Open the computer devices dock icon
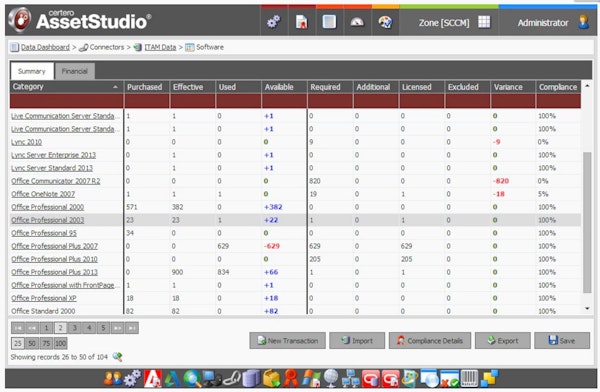 pyautogui.click(x=212, y=379)
